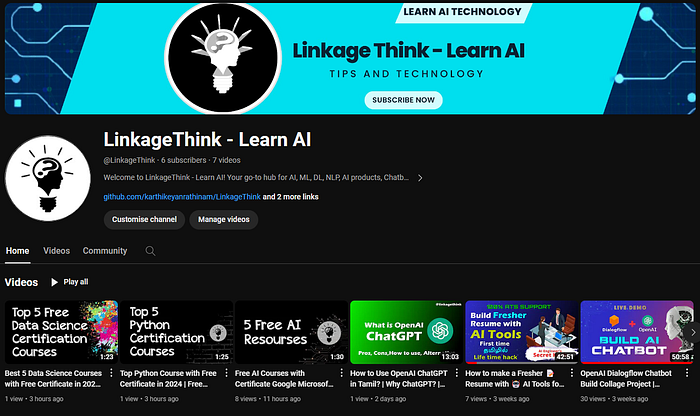Click the title 'Best 5 Data Science Courses with Free Certificate'

[x=53, y=379]
